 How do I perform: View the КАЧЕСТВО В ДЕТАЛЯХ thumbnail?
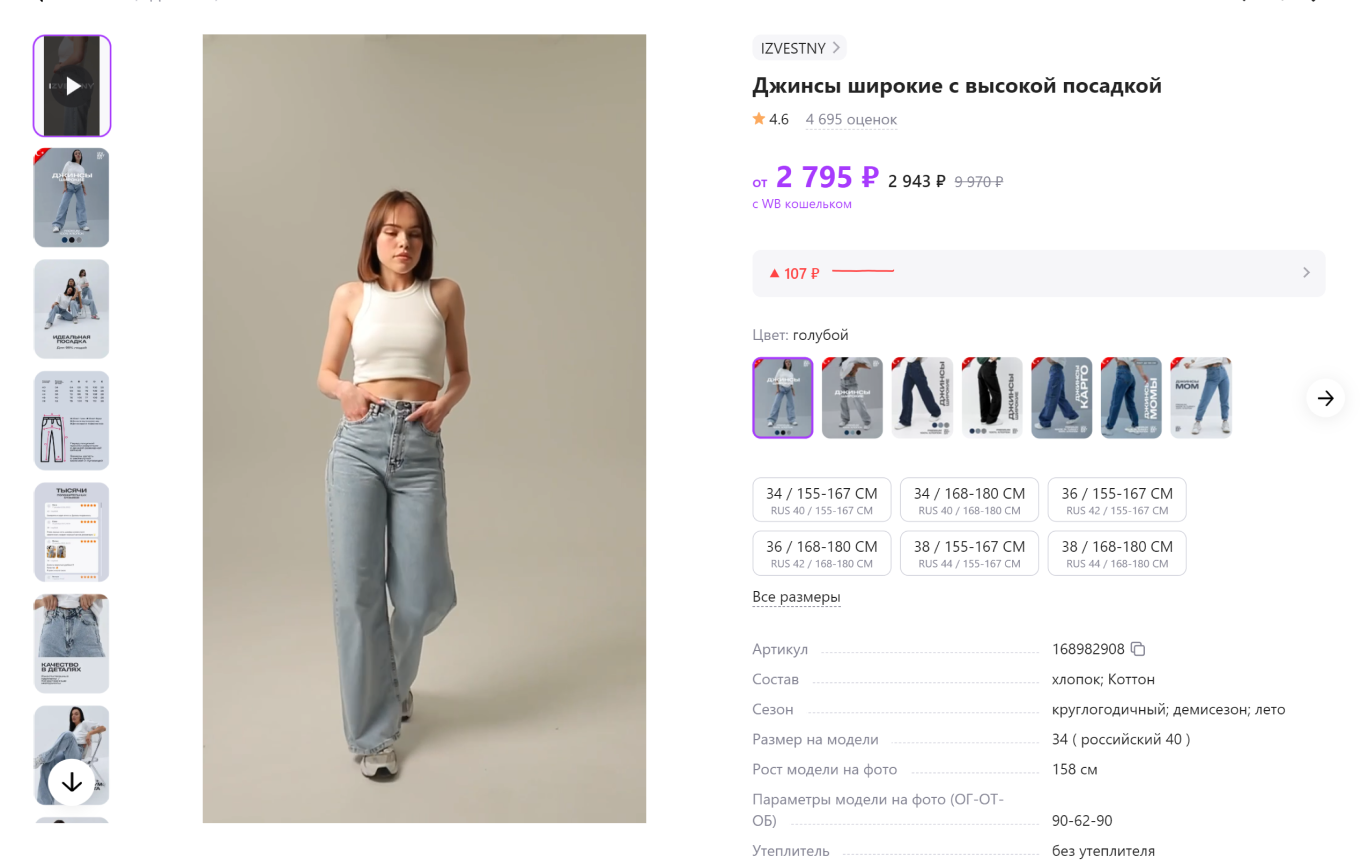click(x=72, y=644)
